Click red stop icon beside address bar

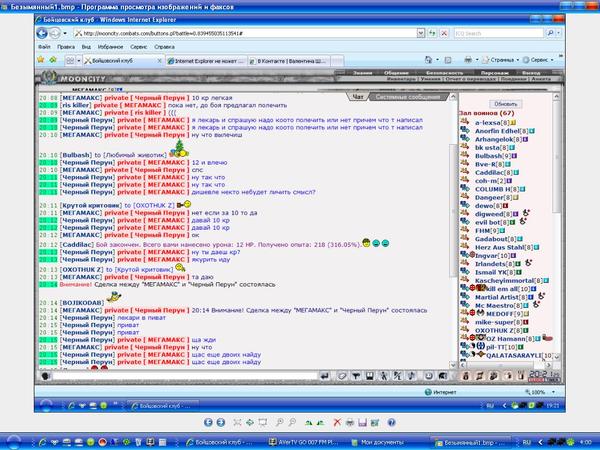point(444,33)
